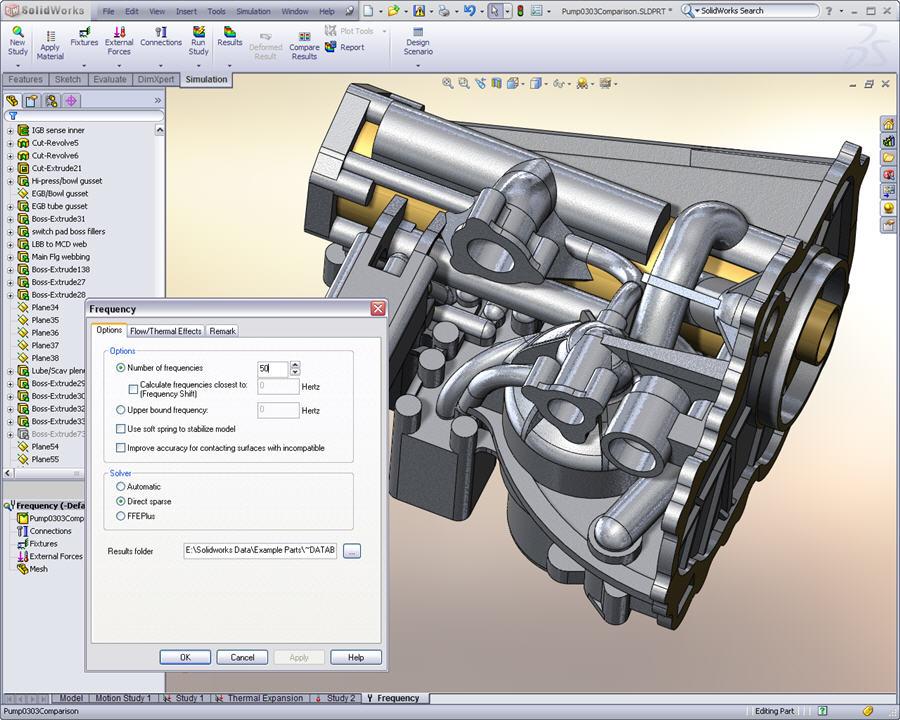The height and width of the screenshot is (720, 900).
Task: Expand the LBB to MCD web feature
Action: (10, 244)
